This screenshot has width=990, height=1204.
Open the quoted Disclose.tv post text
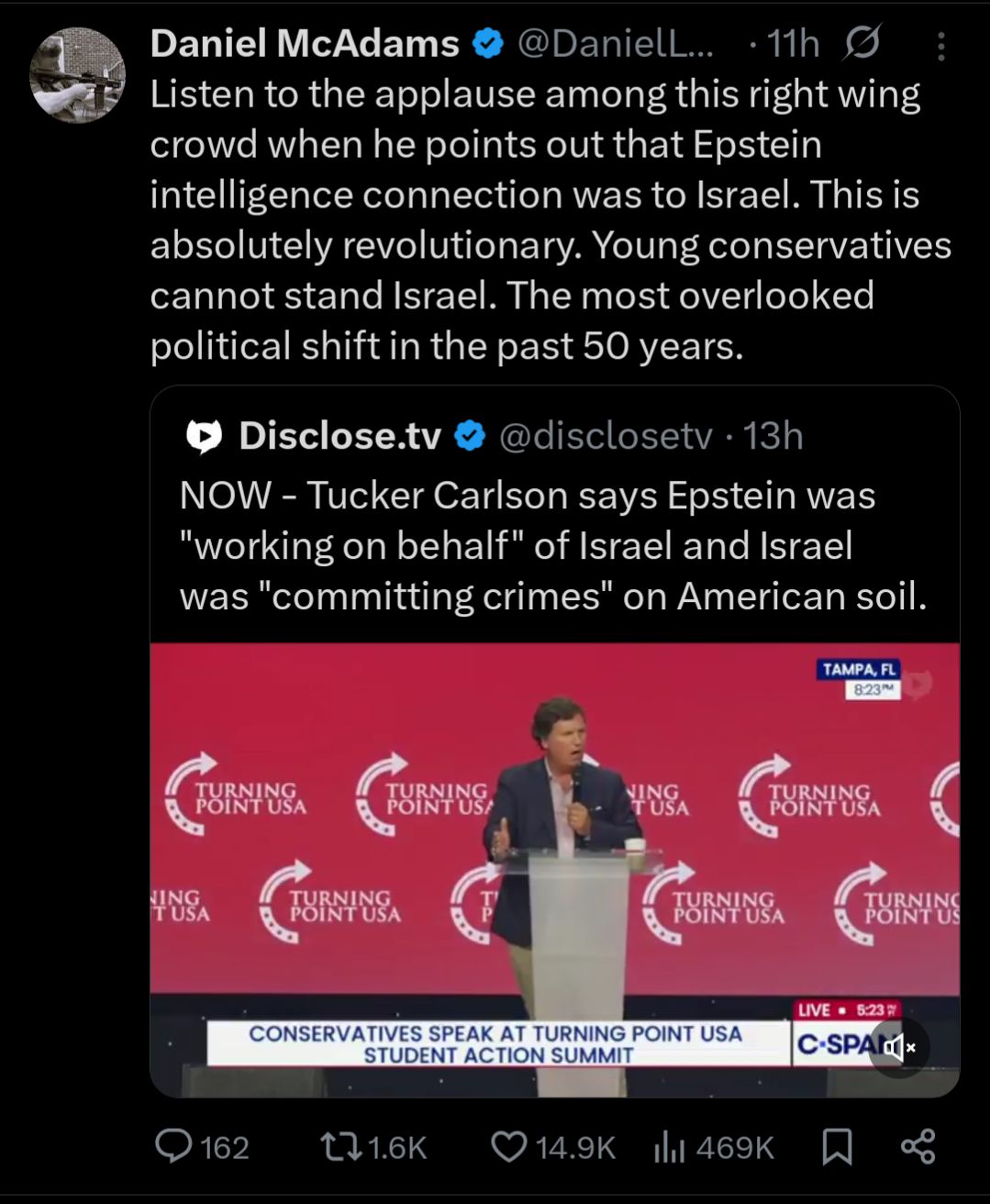pyautogui.click(x=553, y=545)
